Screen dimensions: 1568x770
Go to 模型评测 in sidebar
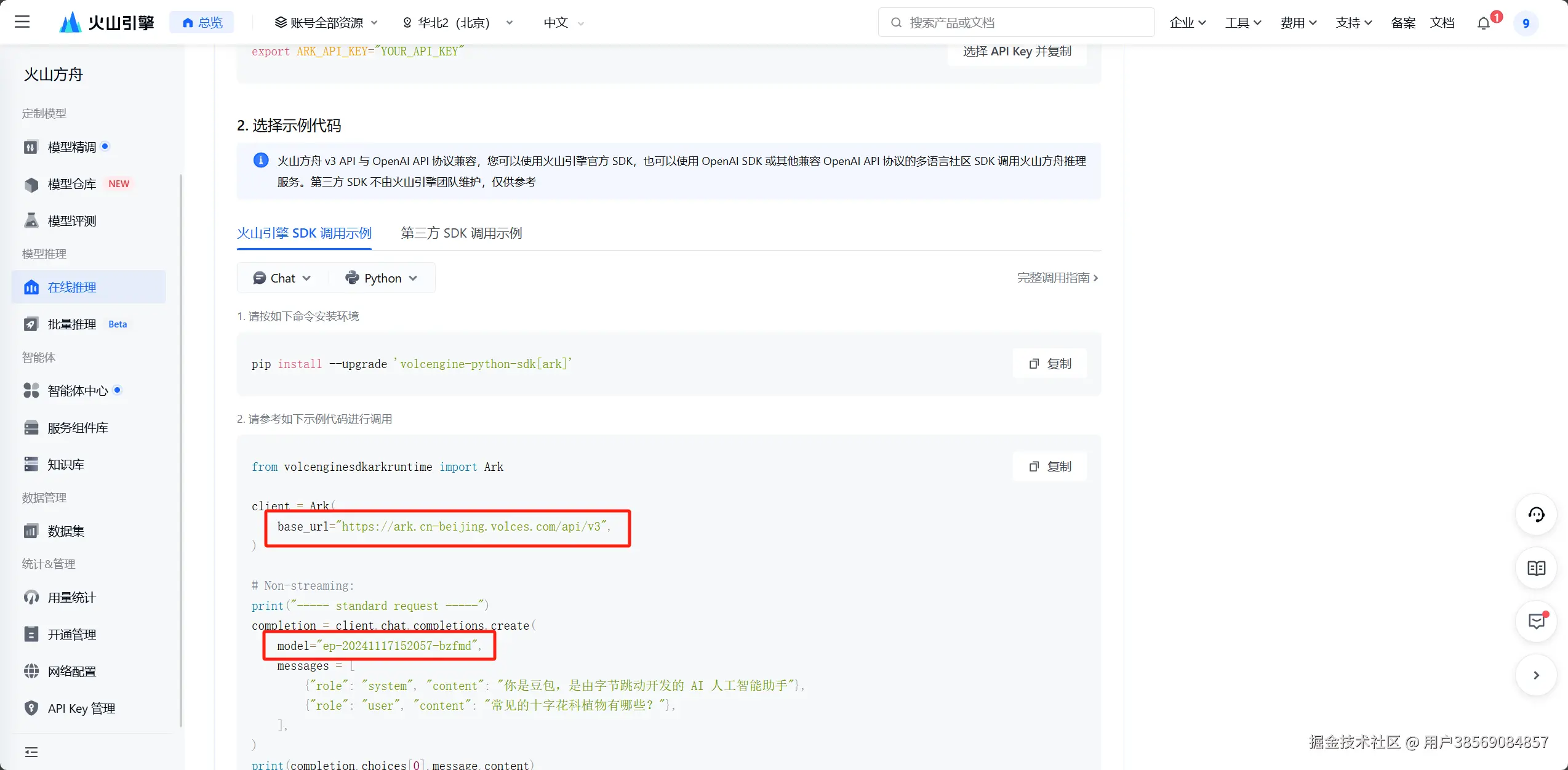tap(72, 220)
